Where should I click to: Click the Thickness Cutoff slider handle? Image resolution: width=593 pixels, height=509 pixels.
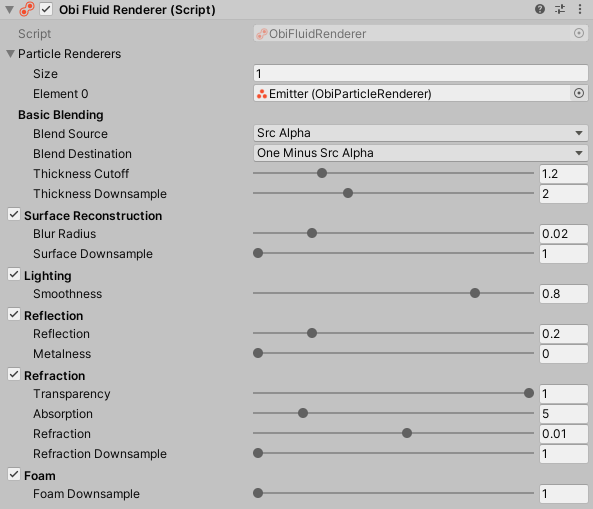322,173
